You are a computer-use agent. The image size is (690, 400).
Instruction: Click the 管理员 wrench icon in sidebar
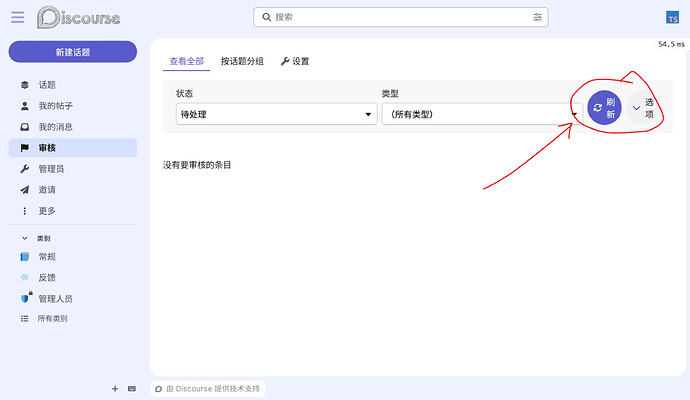pos(25,169)
